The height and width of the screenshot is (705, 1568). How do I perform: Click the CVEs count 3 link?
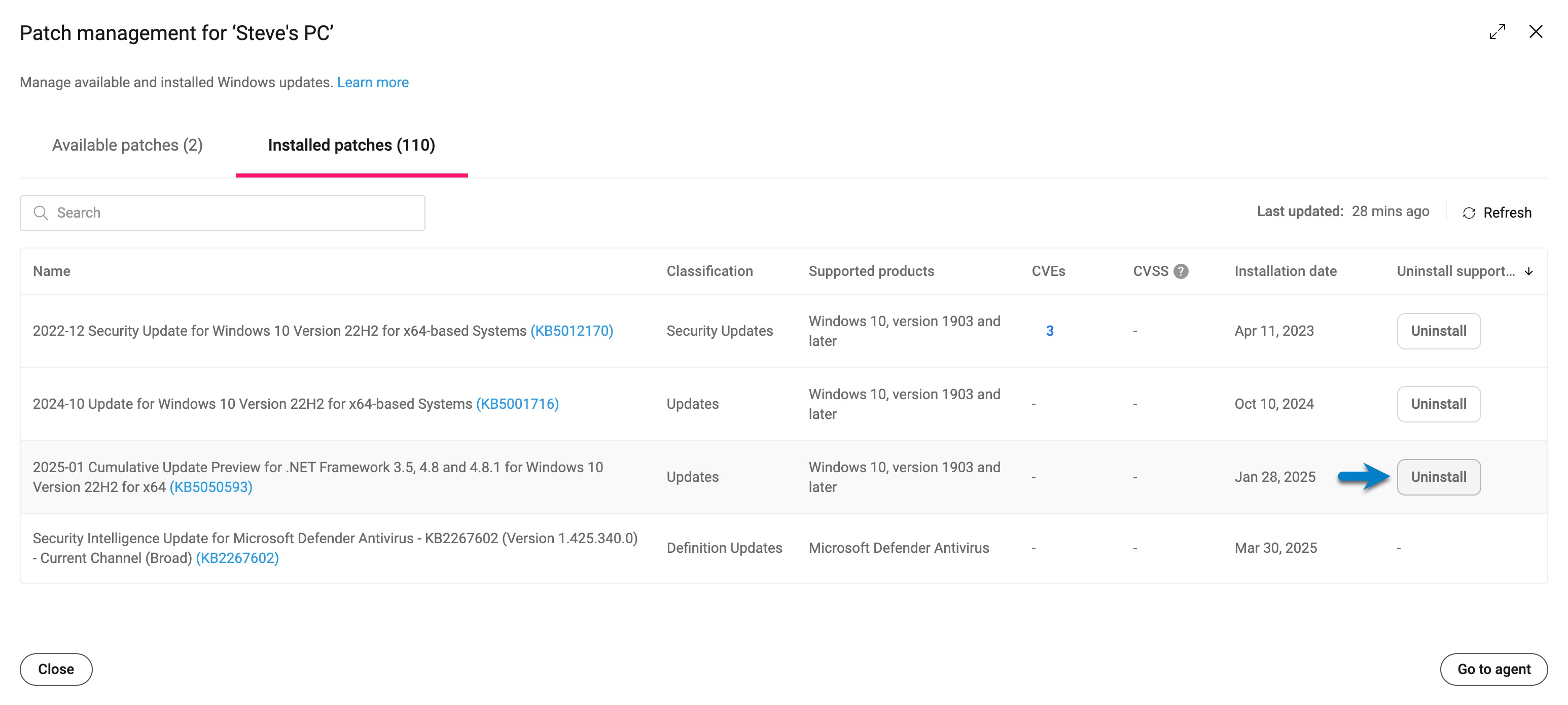click(1049, 331)
